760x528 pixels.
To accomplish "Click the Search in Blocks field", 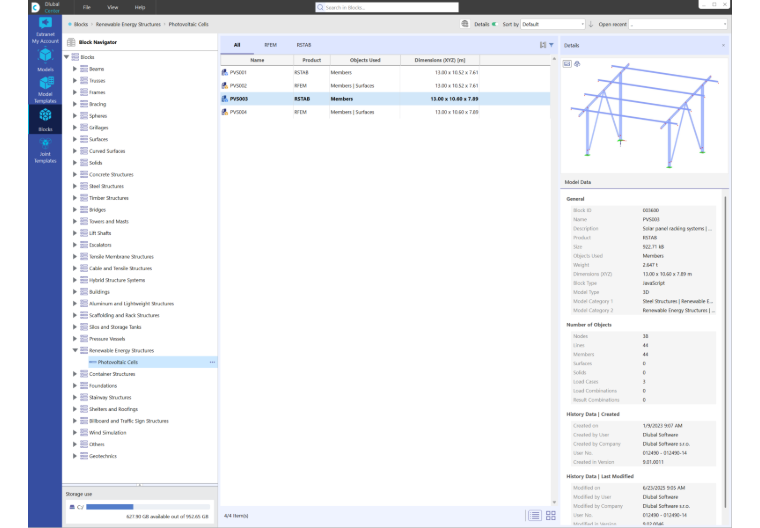I will pyautogui.click(x=387, y=7).
